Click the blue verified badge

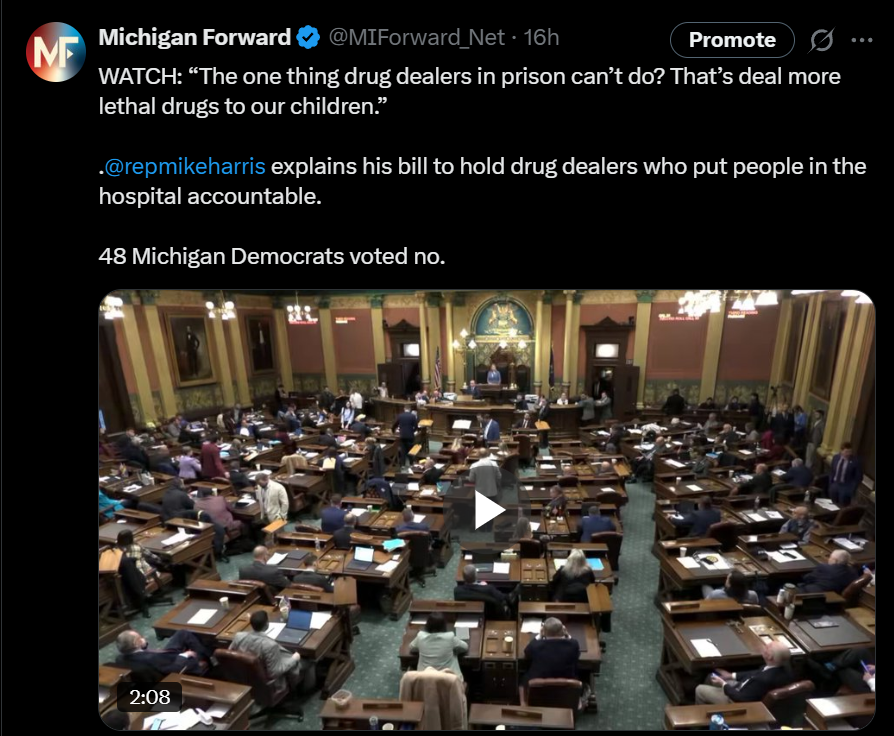308,38
